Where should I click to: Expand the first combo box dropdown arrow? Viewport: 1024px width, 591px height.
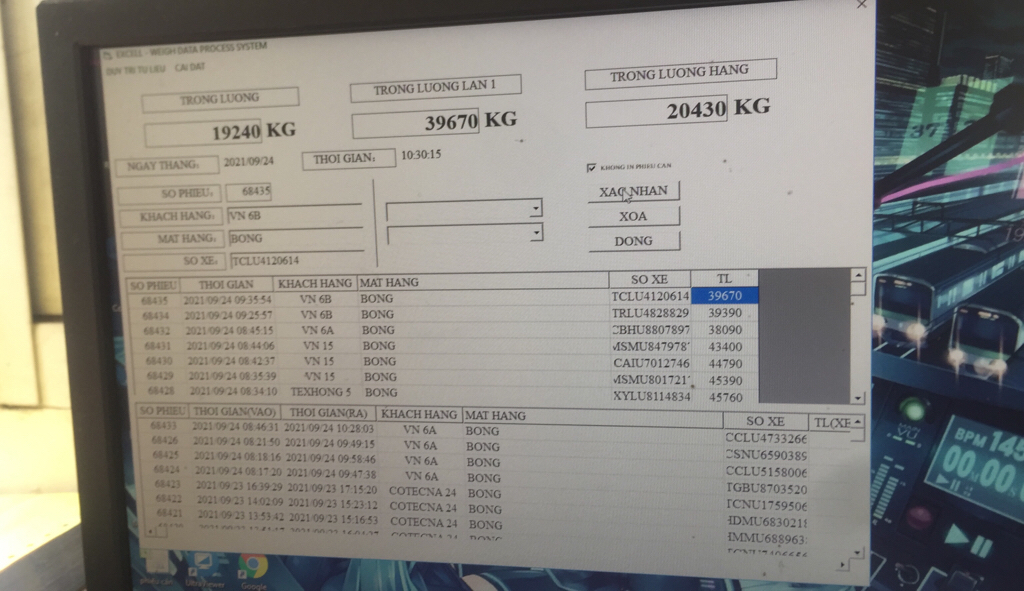click(x=536, y=209)
